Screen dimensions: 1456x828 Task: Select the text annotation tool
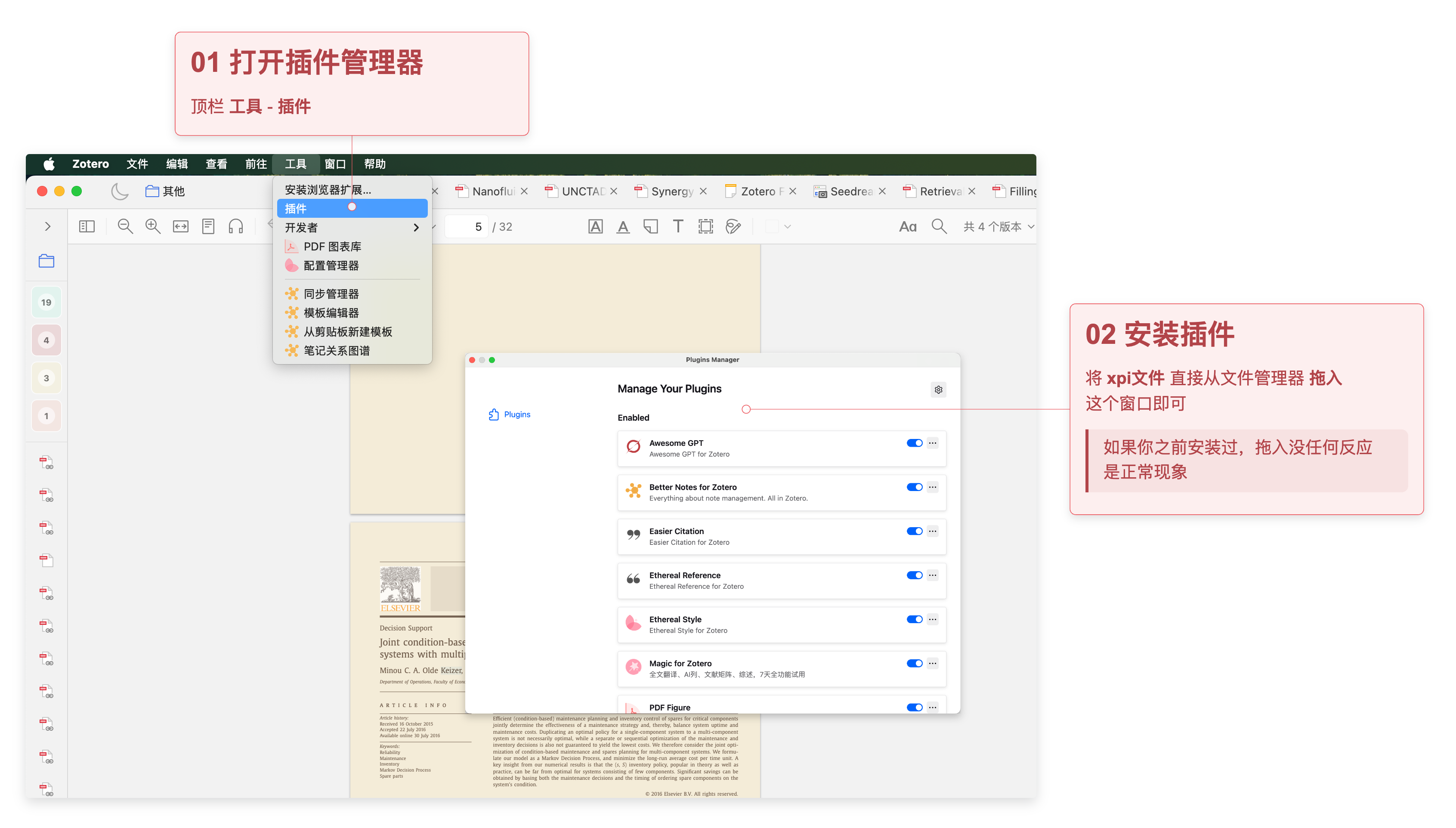[678, 227]
